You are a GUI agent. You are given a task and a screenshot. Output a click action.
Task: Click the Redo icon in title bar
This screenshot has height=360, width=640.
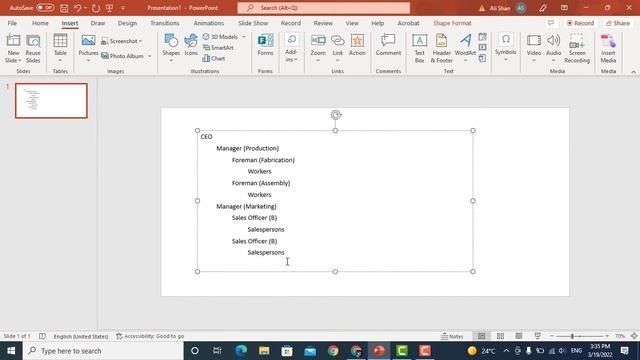(x=96, y=8)
